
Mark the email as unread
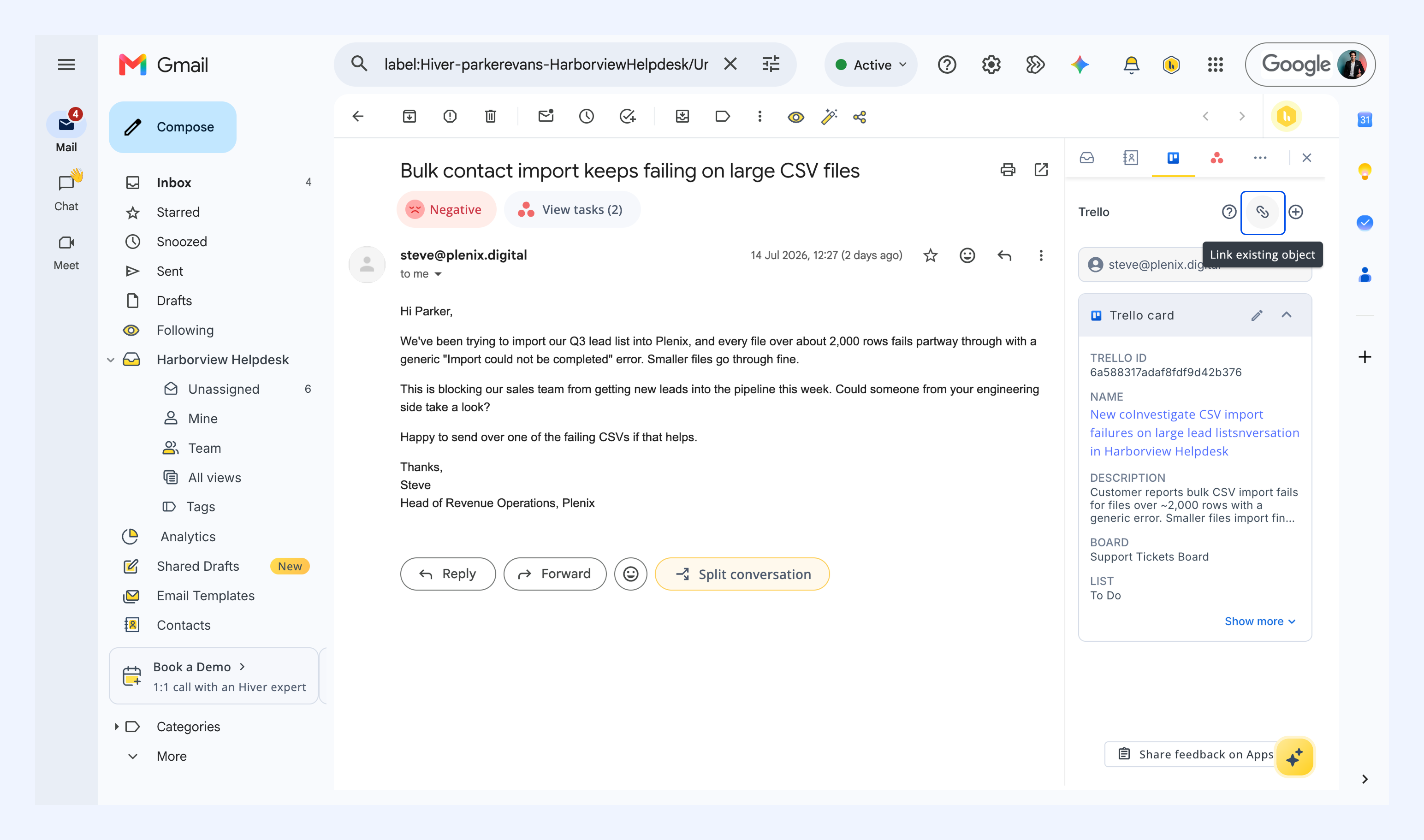(x=546, y=117)
